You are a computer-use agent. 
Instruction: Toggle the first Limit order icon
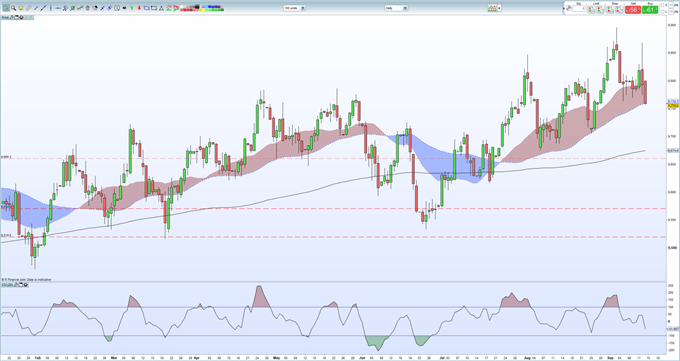[x=591, y=10]
